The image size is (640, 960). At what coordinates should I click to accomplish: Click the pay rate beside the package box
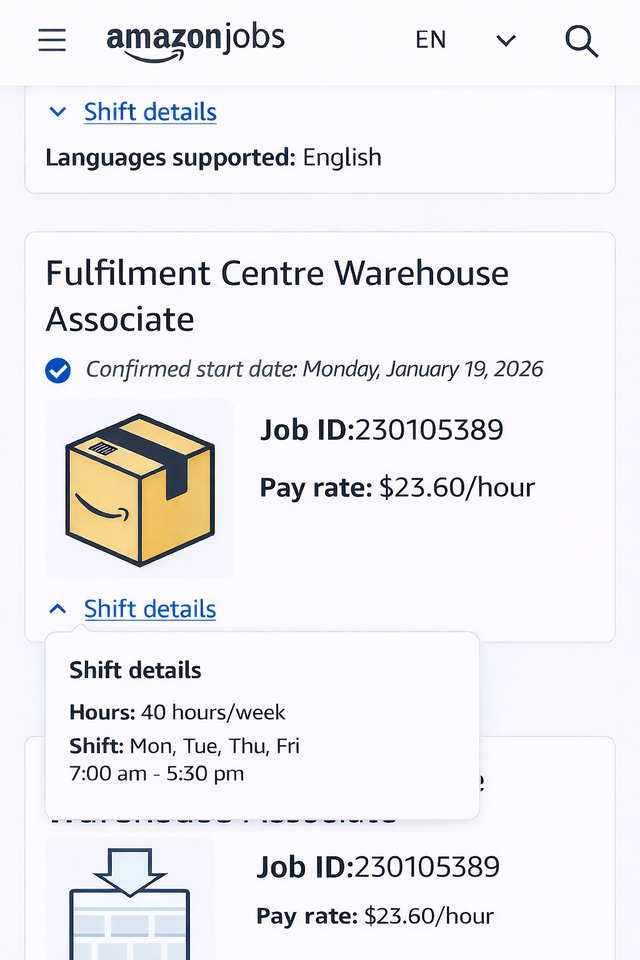tap(397, 488)
